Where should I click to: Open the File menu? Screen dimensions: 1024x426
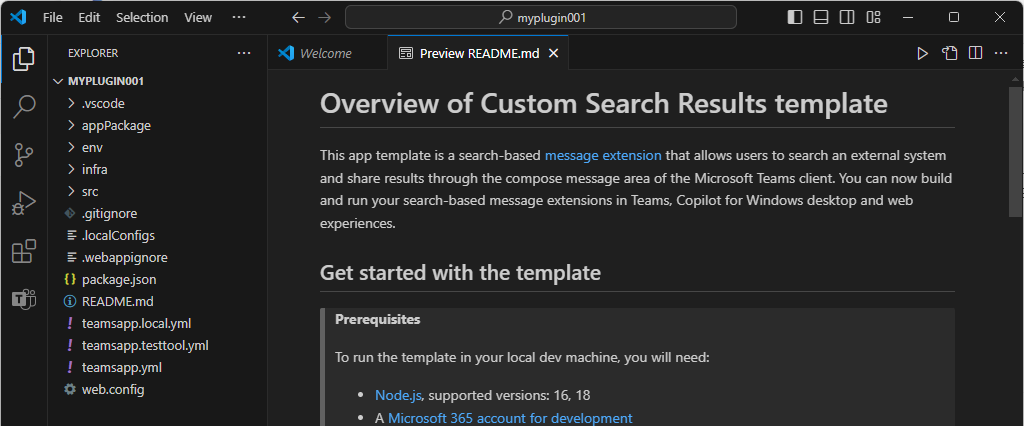53,18
